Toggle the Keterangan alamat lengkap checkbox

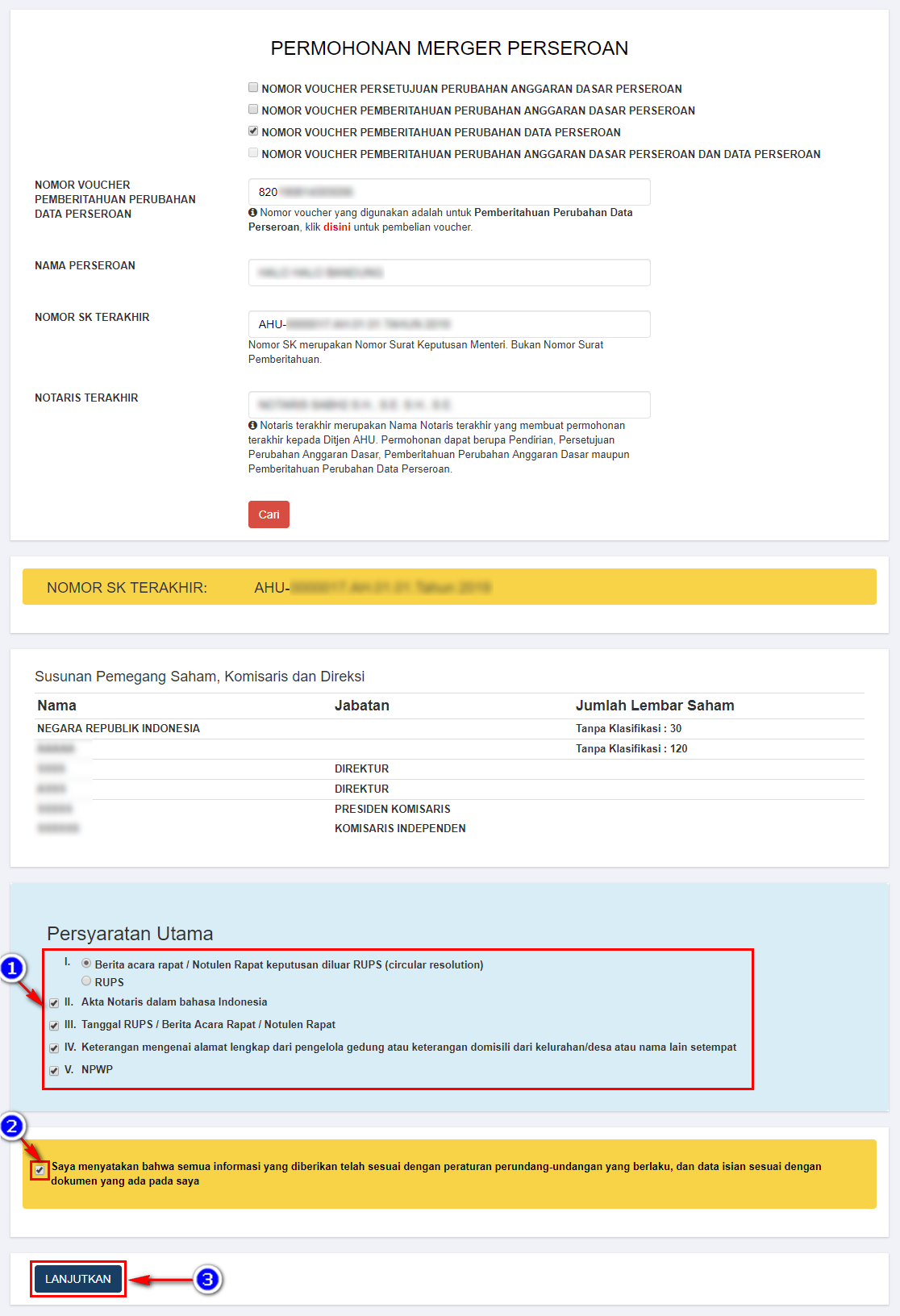tap(54, 1048)
